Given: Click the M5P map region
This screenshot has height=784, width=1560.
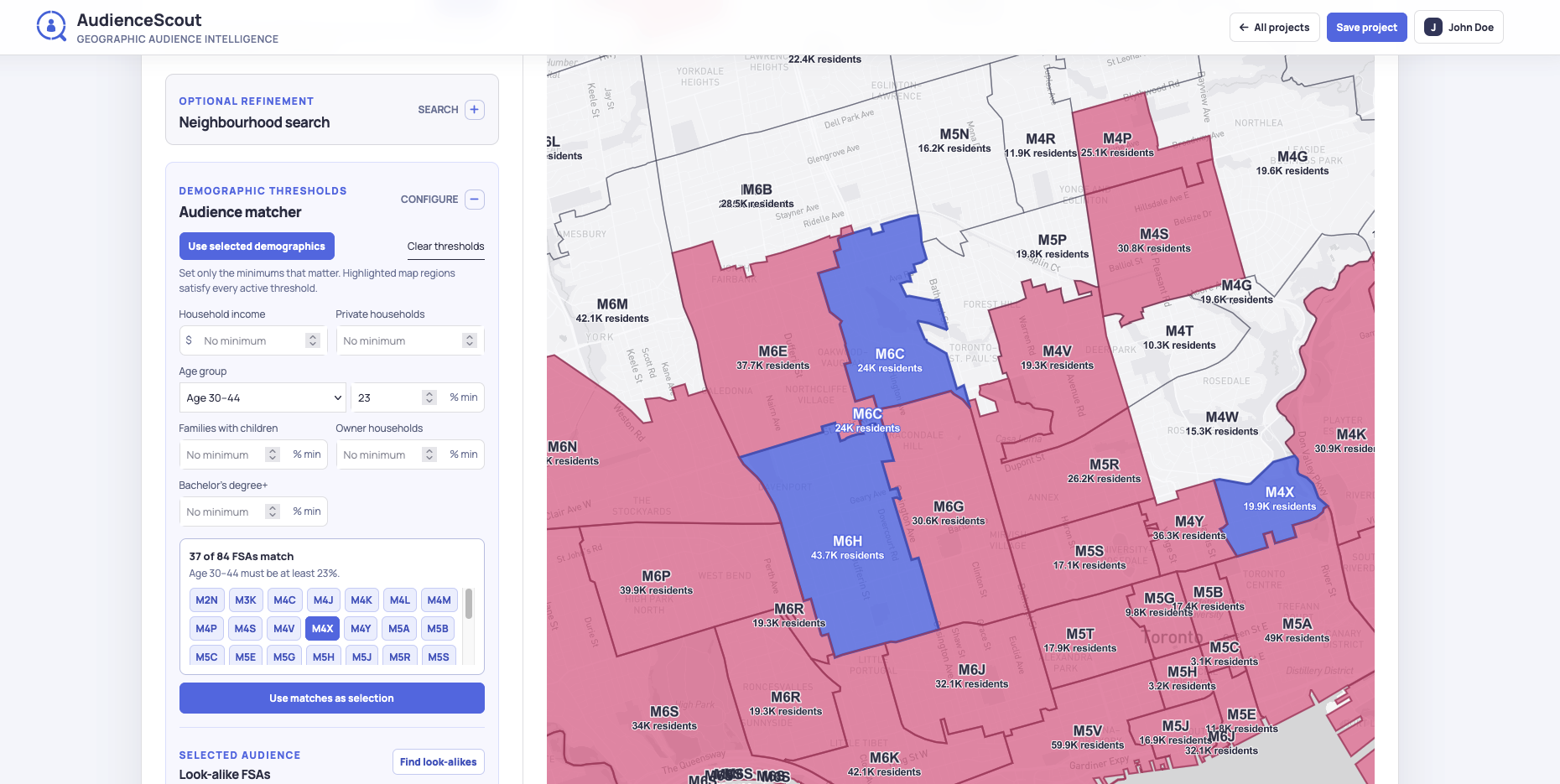Looking at the screenshot, I should (1053, 247).
